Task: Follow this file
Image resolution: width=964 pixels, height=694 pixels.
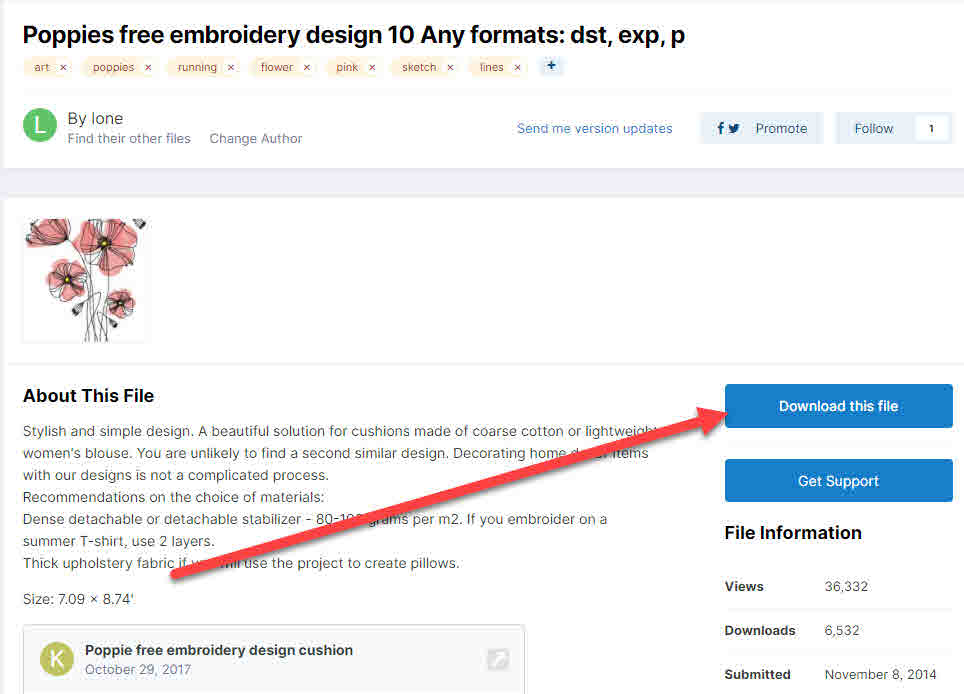Action: (873, 128)
